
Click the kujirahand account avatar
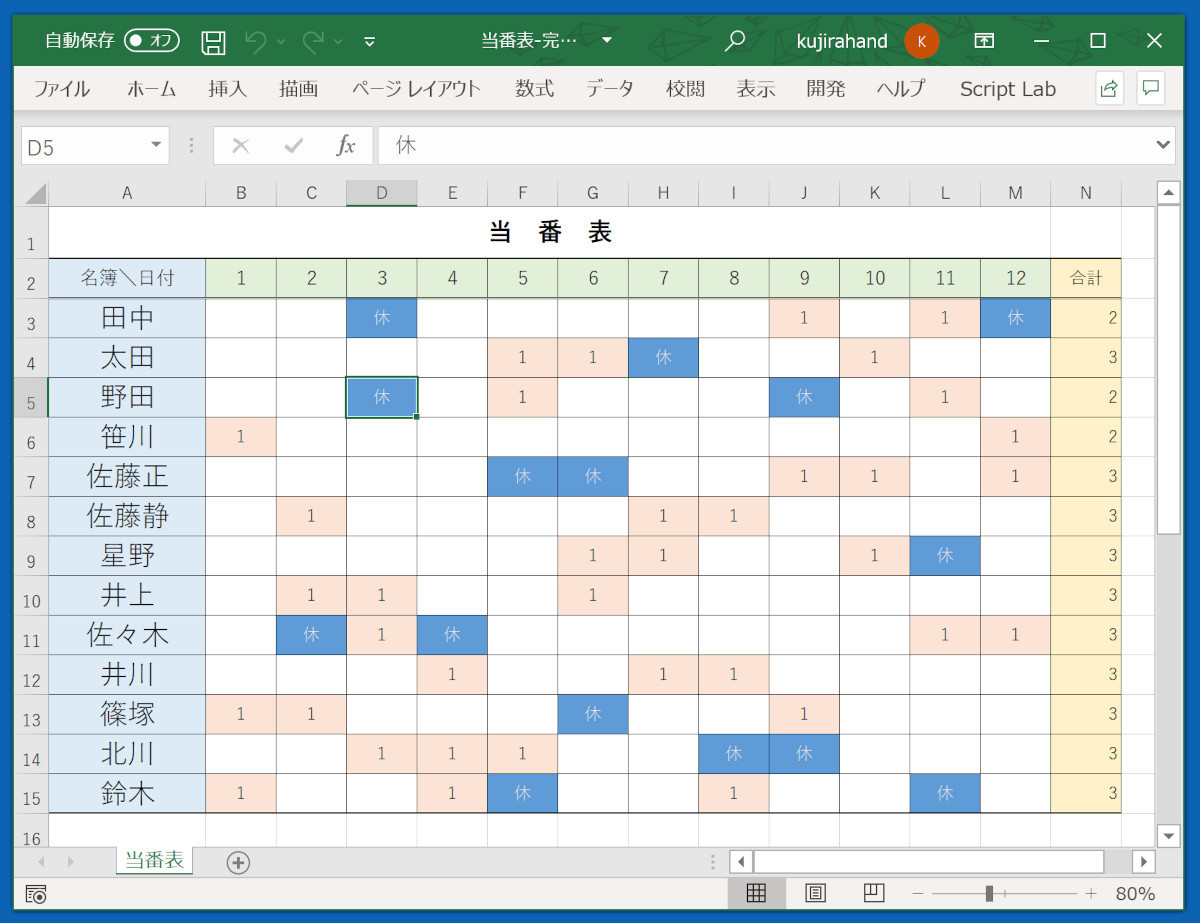point(921,41)
